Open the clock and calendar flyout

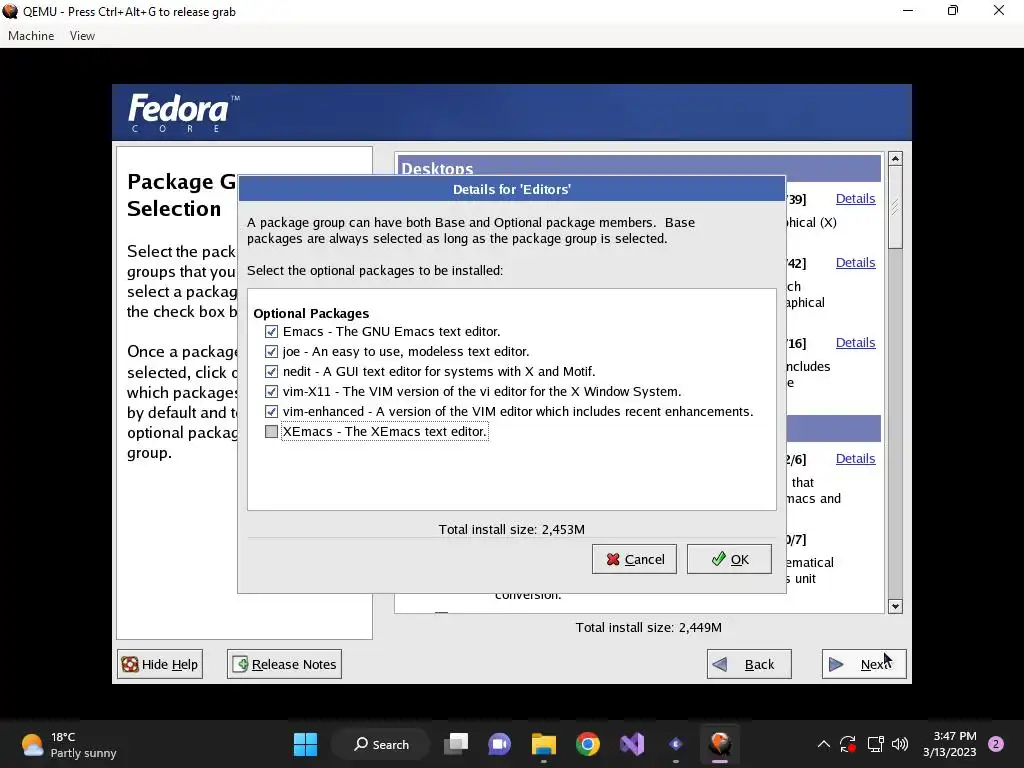pyautogui.click(x=950, y=744)
